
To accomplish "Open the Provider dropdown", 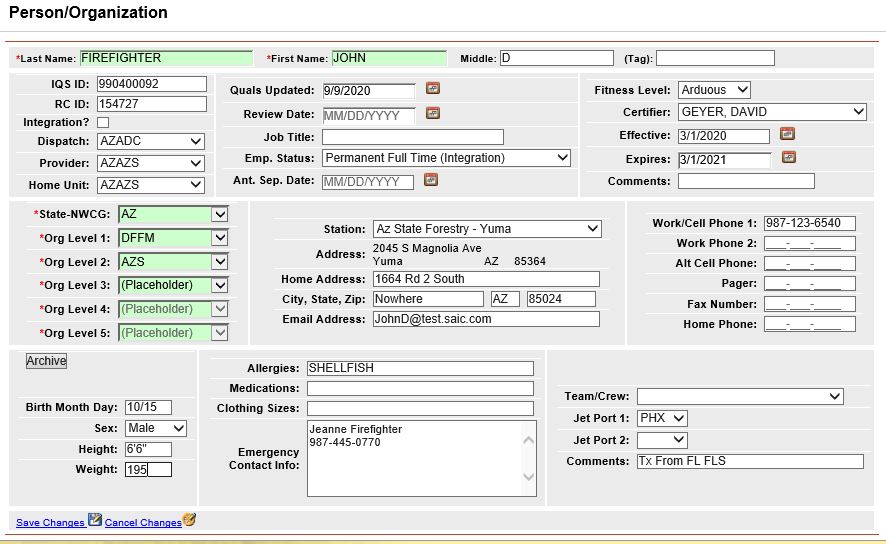I will point(151,163).
